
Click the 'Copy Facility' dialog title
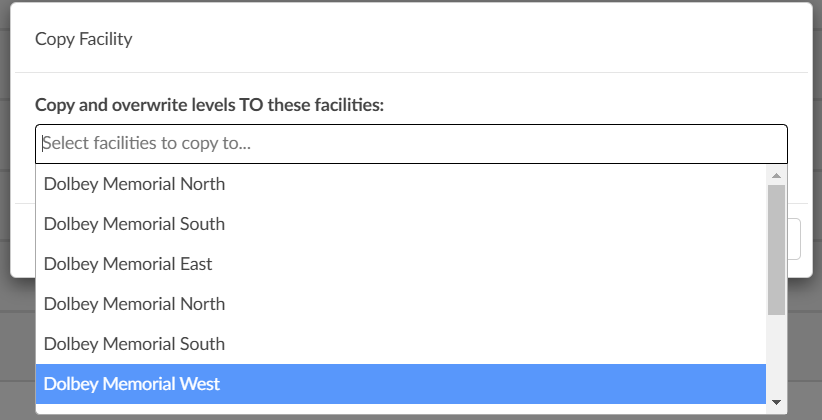84,39
